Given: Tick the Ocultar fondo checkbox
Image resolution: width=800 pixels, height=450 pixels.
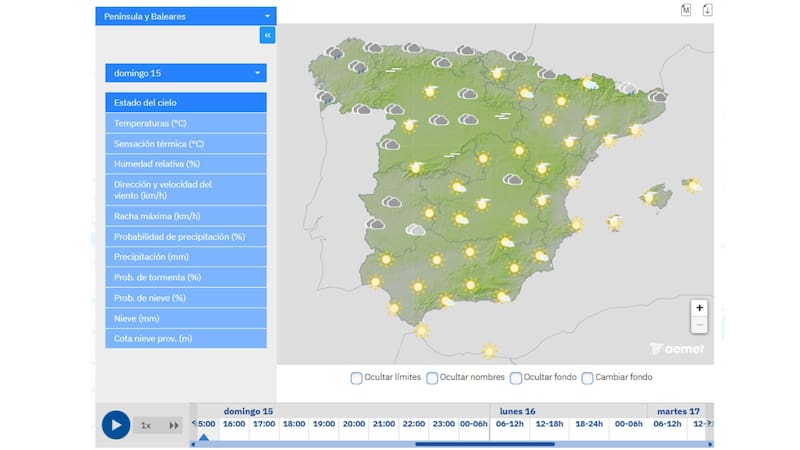Looking at the screenshot, I should (516, 378).
